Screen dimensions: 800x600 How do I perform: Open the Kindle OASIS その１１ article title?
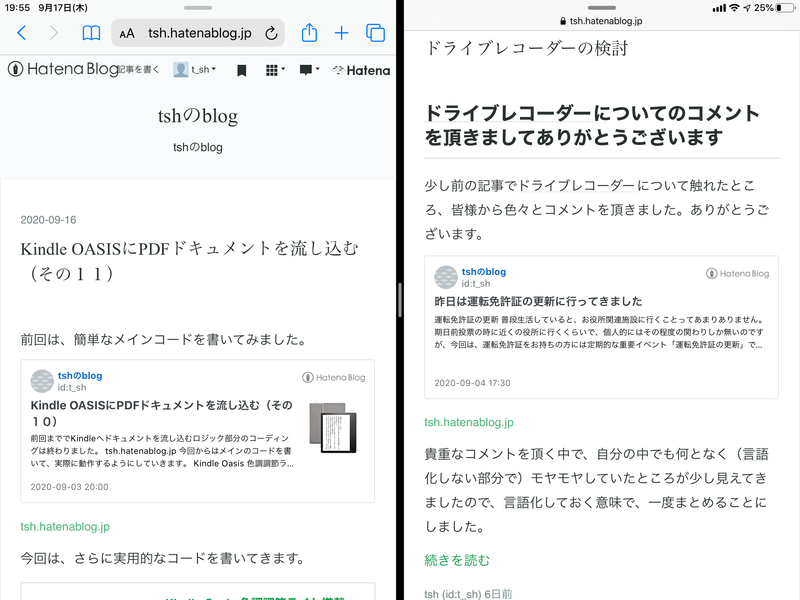tap(190, 261)
